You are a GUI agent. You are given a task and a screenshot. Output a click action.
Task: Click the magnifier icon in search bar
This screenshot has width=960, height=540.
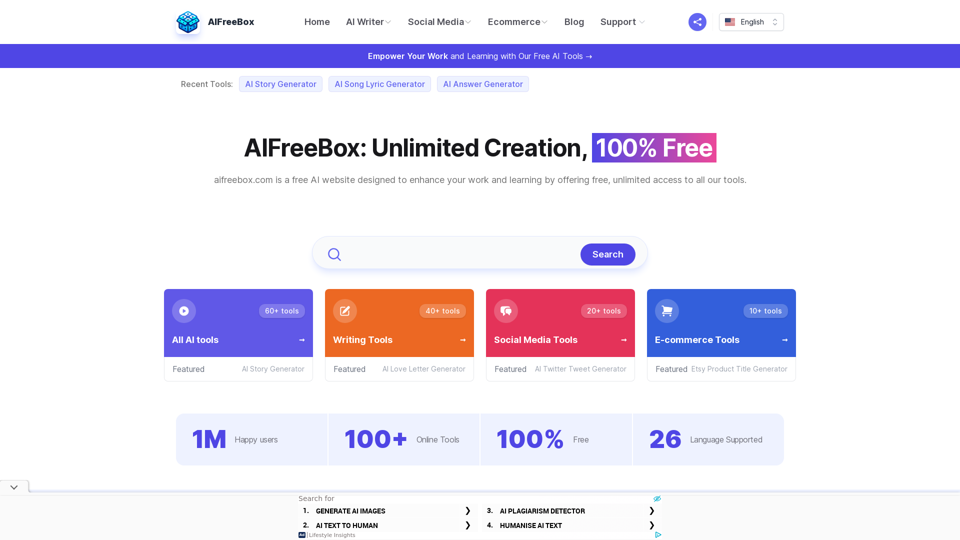pos(334,254)
